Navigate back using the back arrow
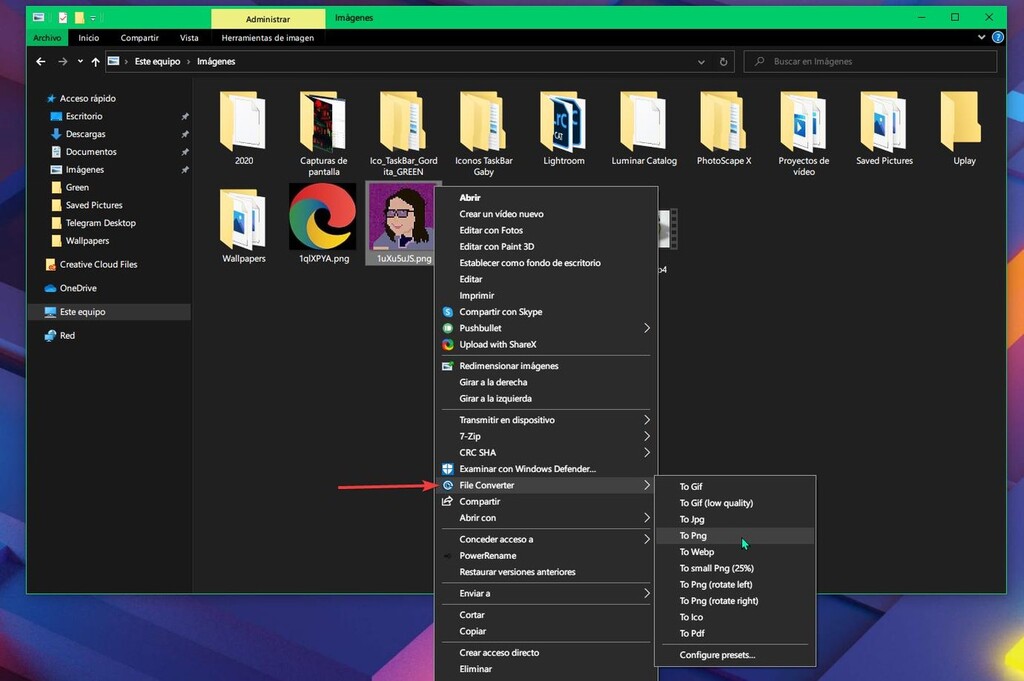This screenshot has height=681, width=1024. 40,61
